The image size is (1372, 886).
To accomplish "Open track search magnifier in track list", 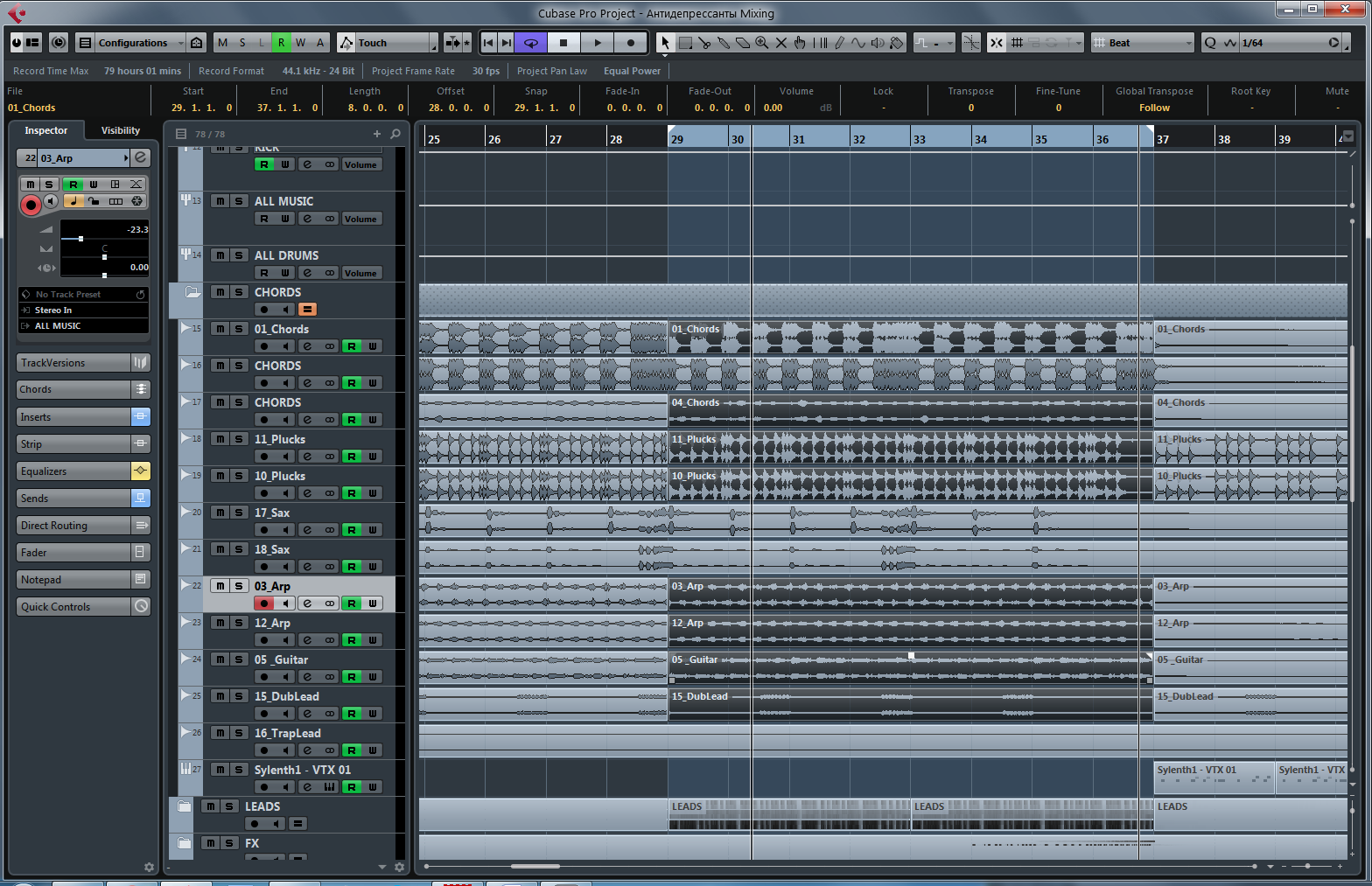I will pyautogui.click(x=395, y=134).
